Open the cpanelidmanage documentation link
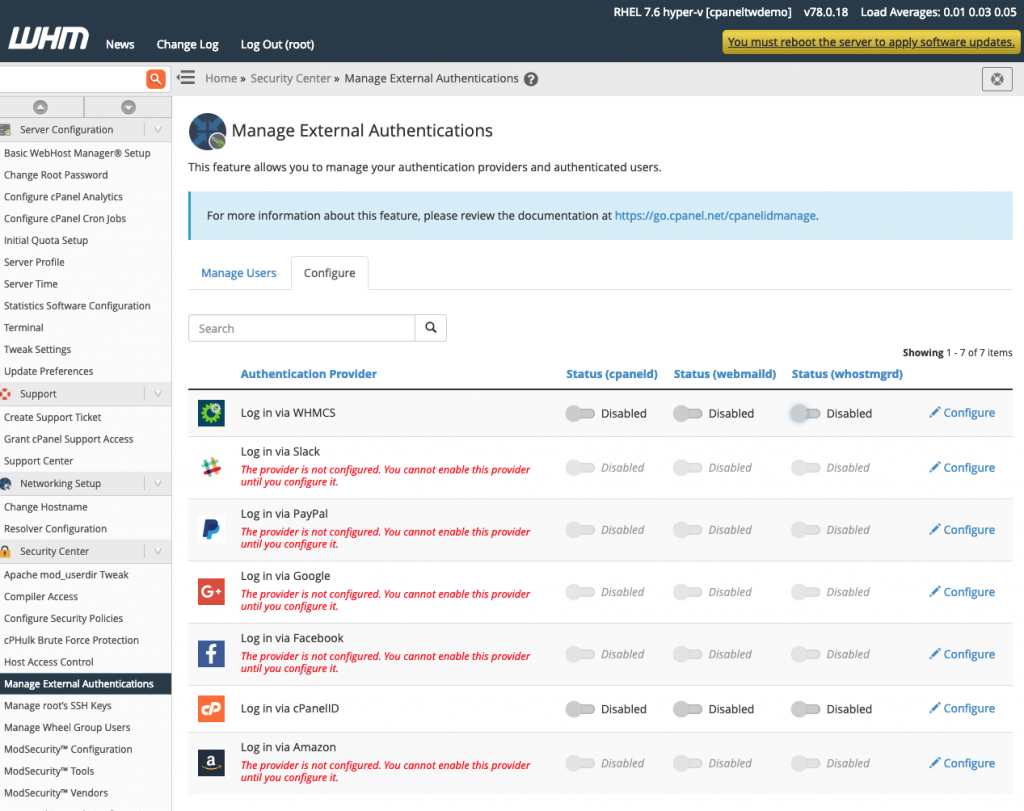This screenshot has width=1024, height=811. [715, 215]
